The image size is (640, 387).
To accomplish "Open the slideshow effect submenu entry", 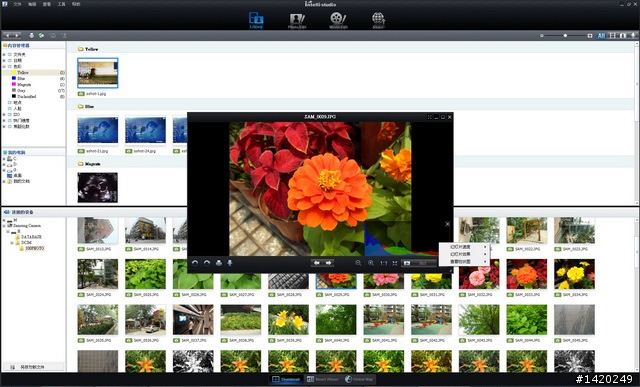I will click(x=464, y=254).
